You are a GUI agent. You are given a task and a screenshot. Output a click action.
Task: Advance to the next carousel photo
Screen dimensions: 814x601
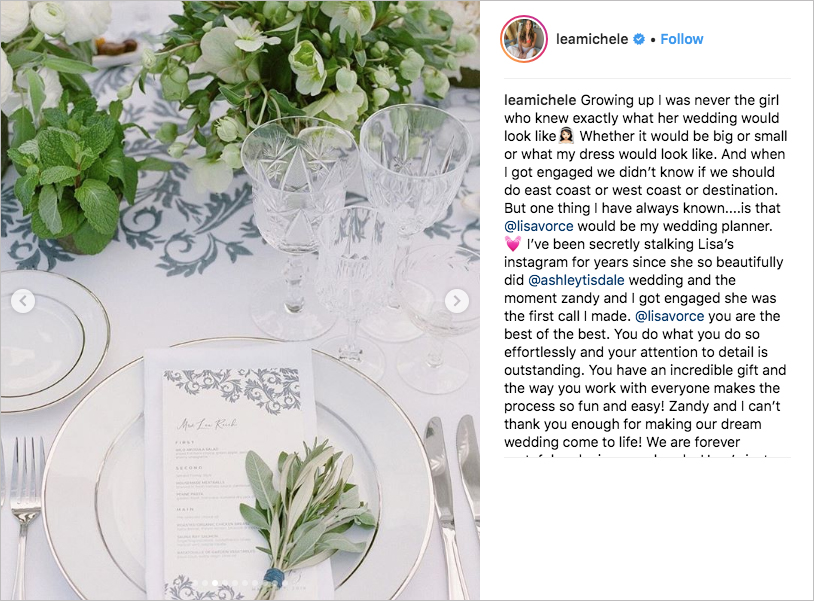[456, 301]
